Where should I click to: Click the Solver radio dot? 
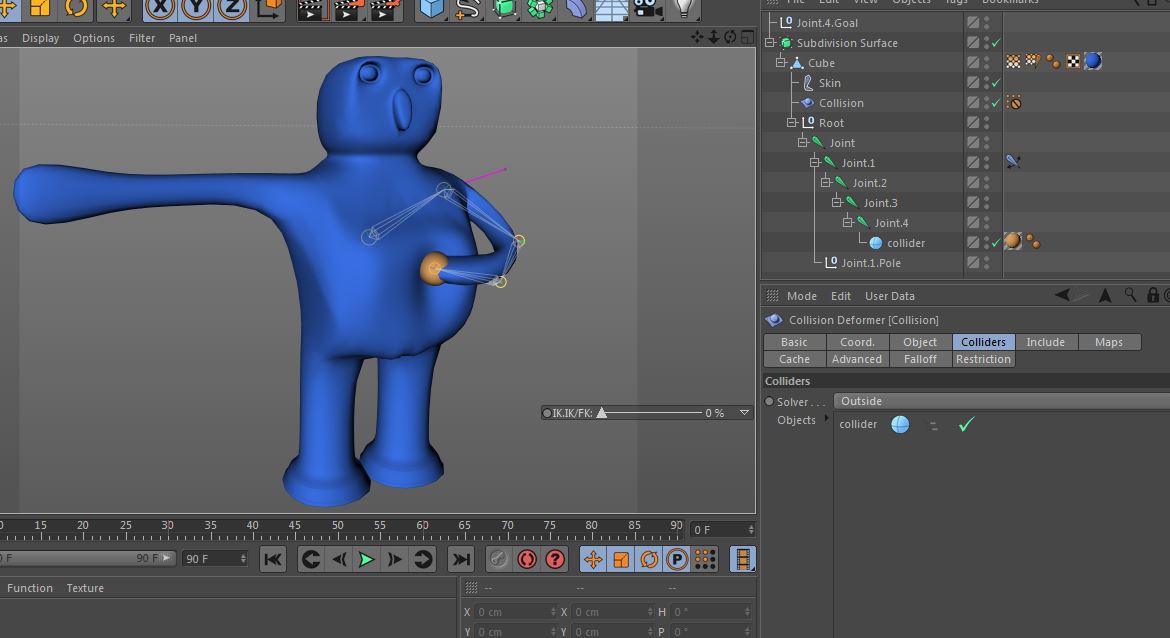[x=769, y=401]
